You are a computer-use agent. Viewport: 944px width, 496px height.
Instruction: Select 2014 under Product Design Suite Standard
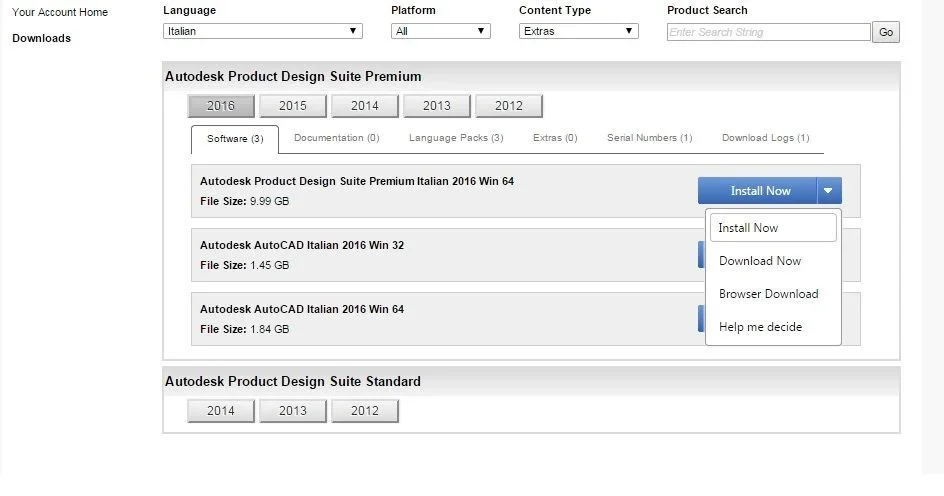click(x=221, y=411)
